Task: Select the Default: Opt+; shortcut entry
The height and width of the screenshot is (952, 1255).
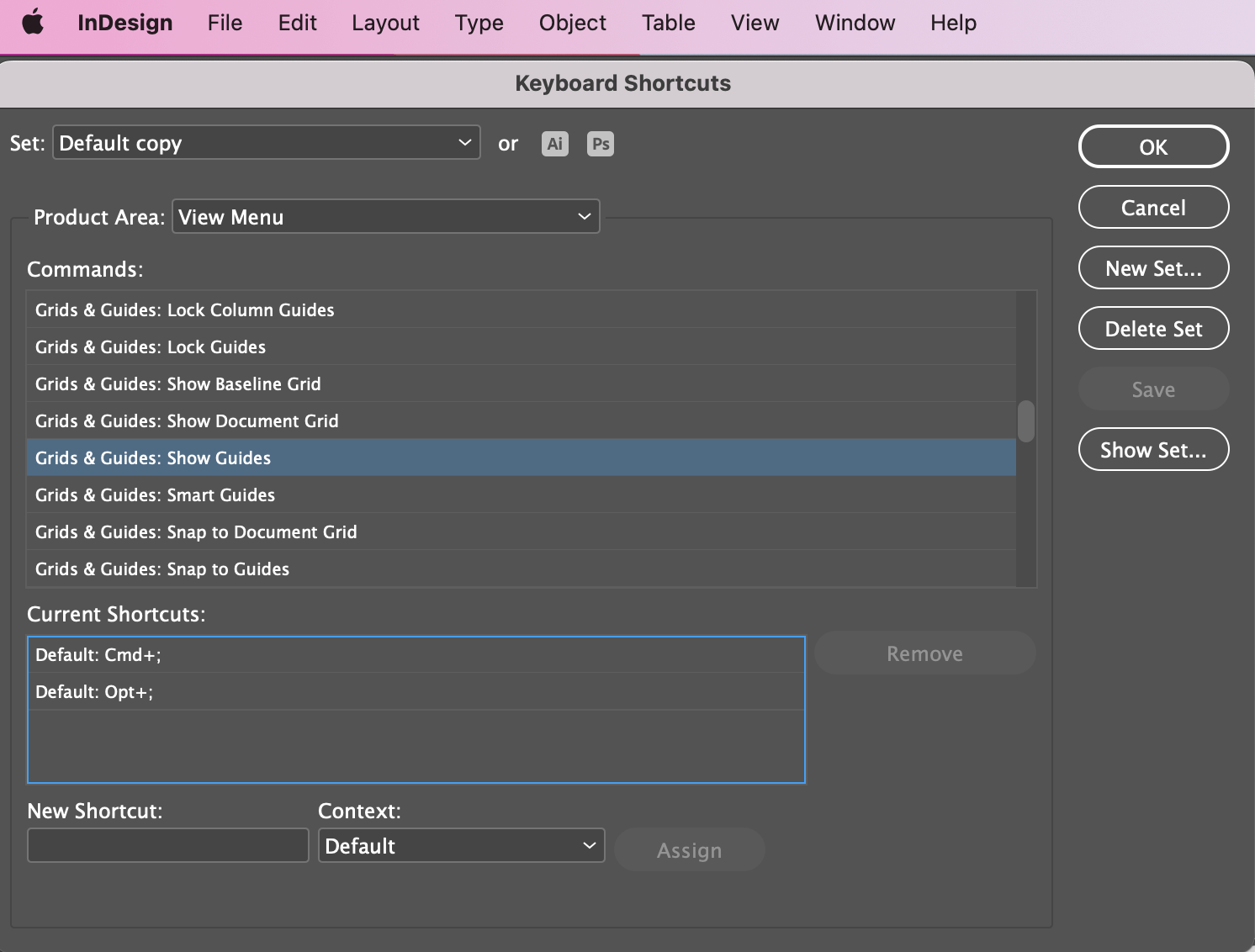Action: (94, 691)
